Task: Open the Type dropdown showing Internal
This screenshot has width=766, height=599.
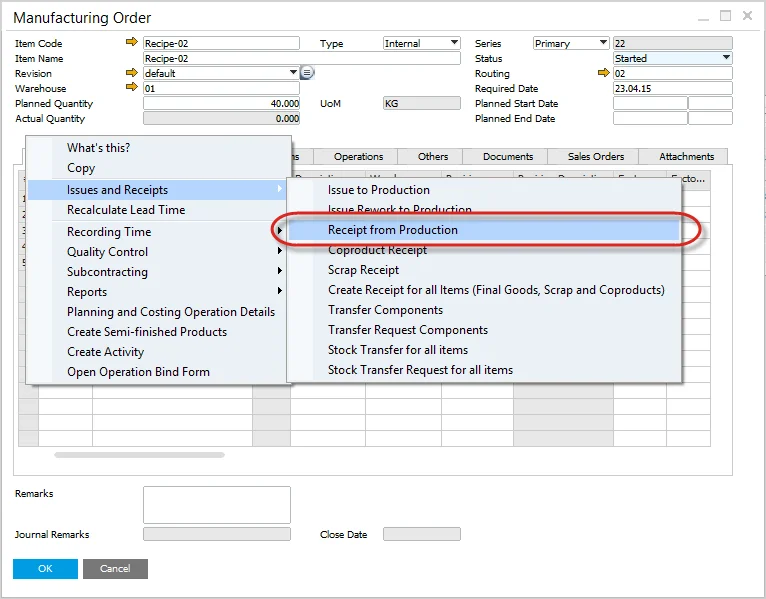Action: coord(454,43)
